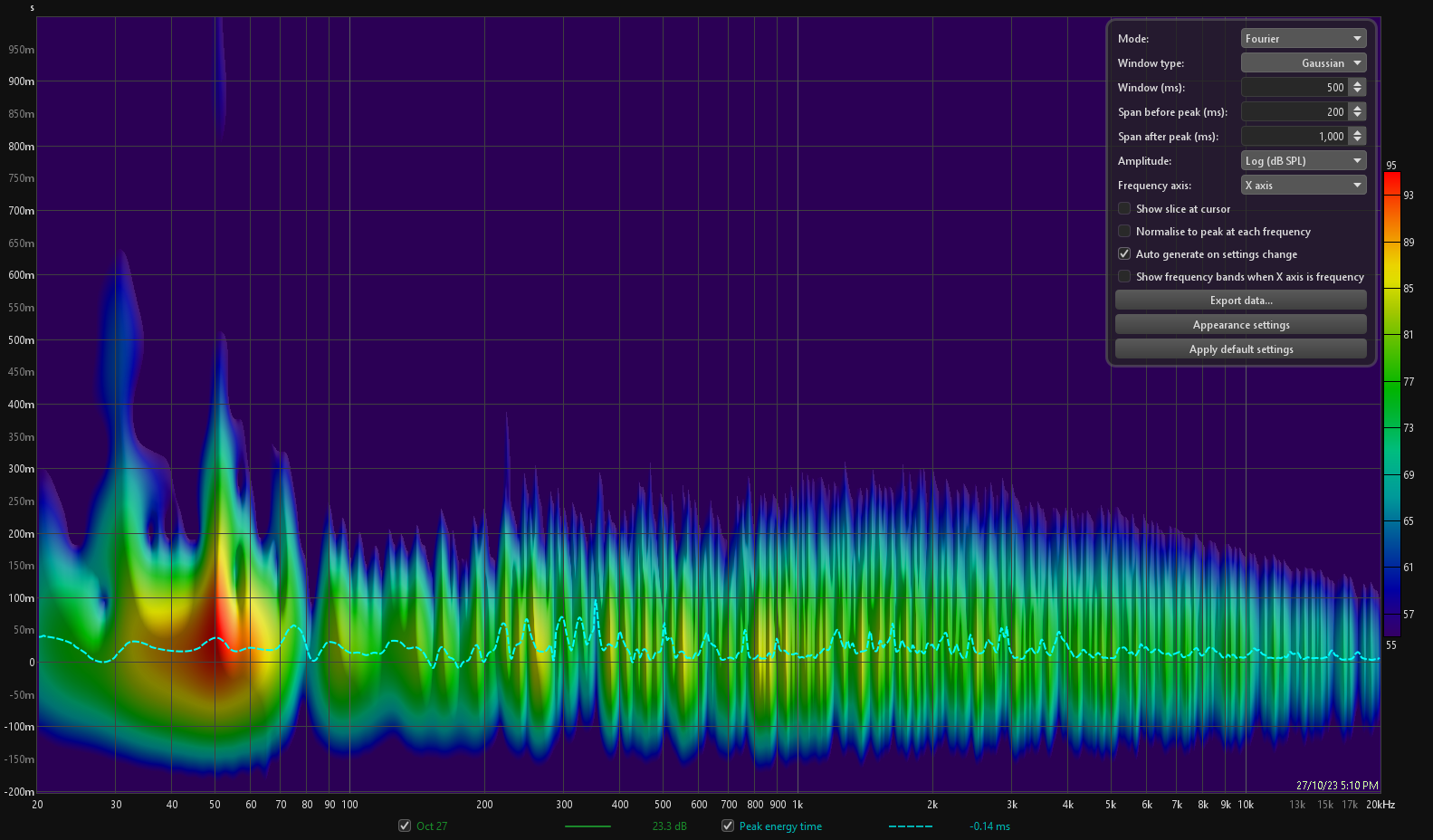This screenshot has height=840, width=1433.
Task: Increase Window (ms) with the up arrow
Action: click(1357, 83)
